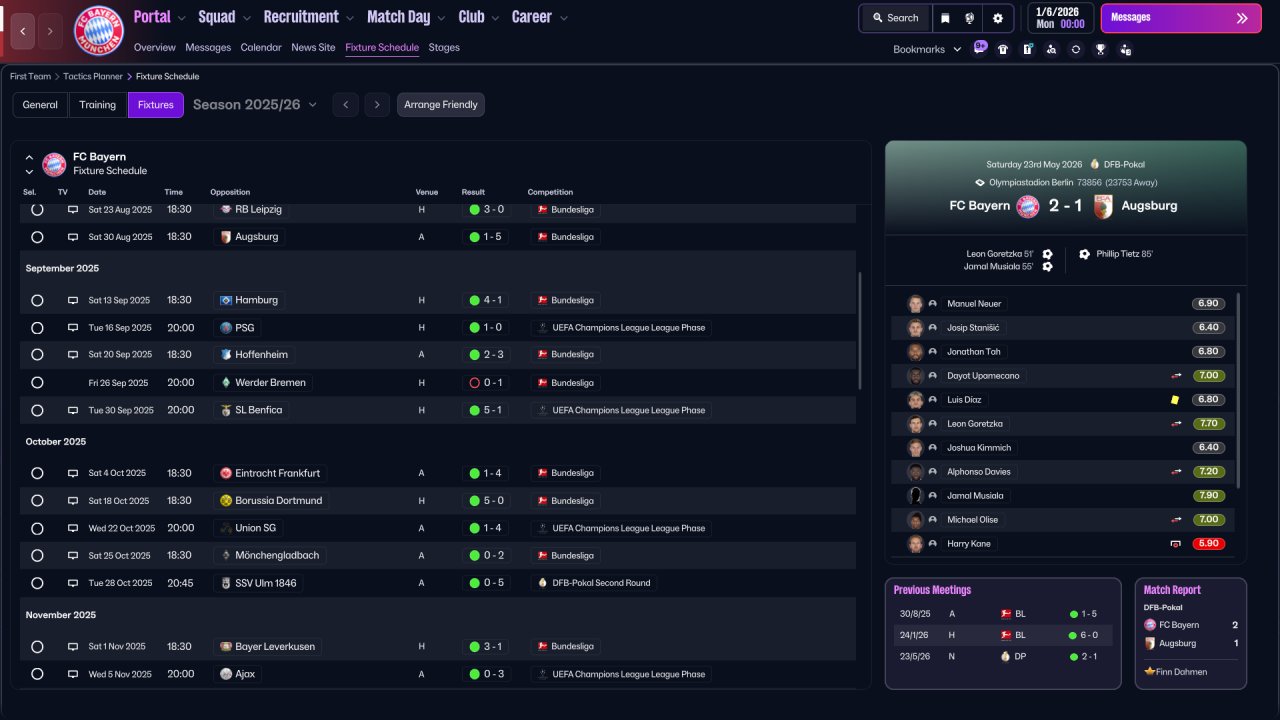Screen dimensions: 1280x720
Task: Open the Season 2025/26 dropdown
Action: pos(255,105)
